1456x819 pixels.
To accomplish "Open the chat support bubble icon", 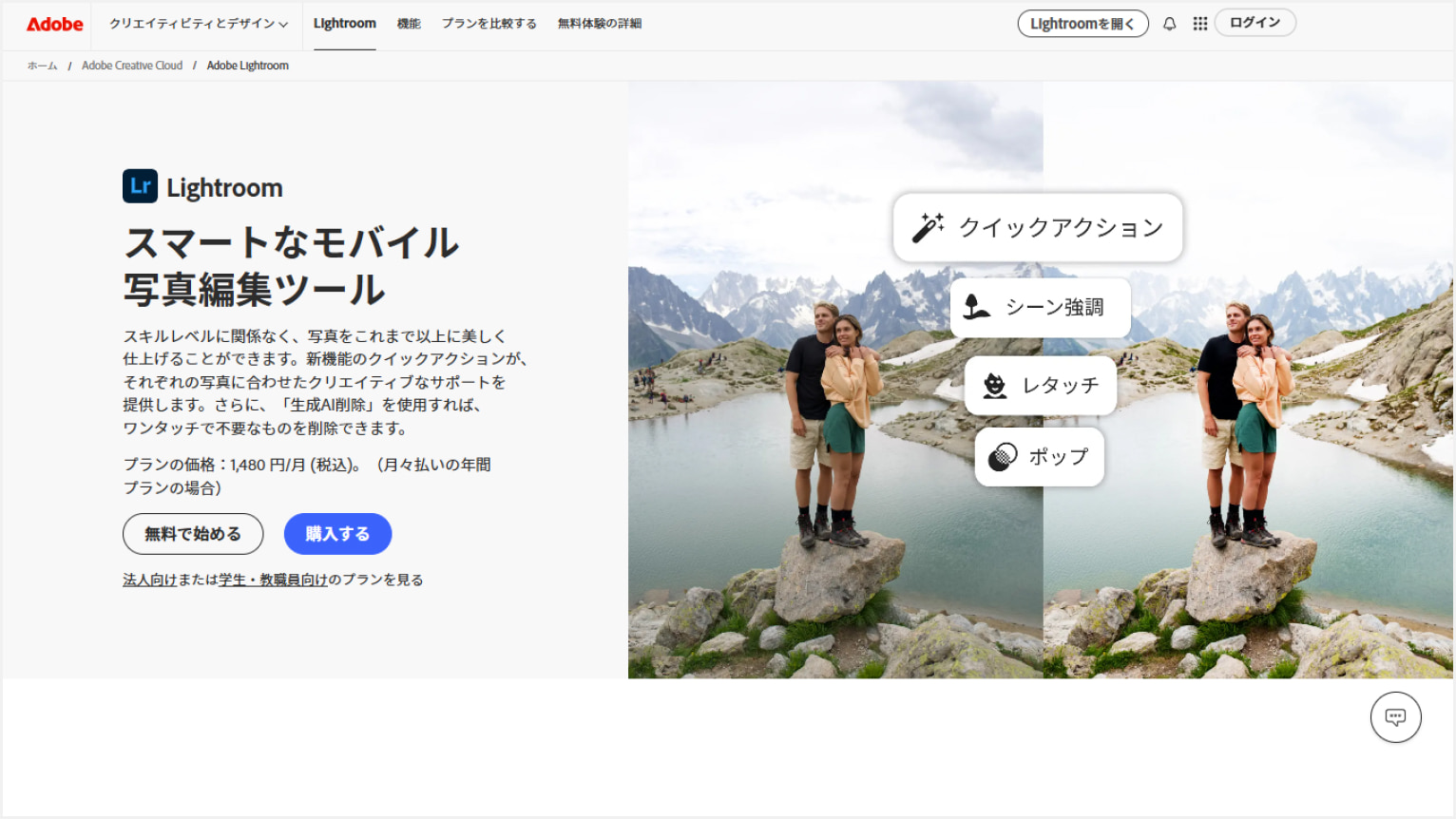I will [1395, 717].
